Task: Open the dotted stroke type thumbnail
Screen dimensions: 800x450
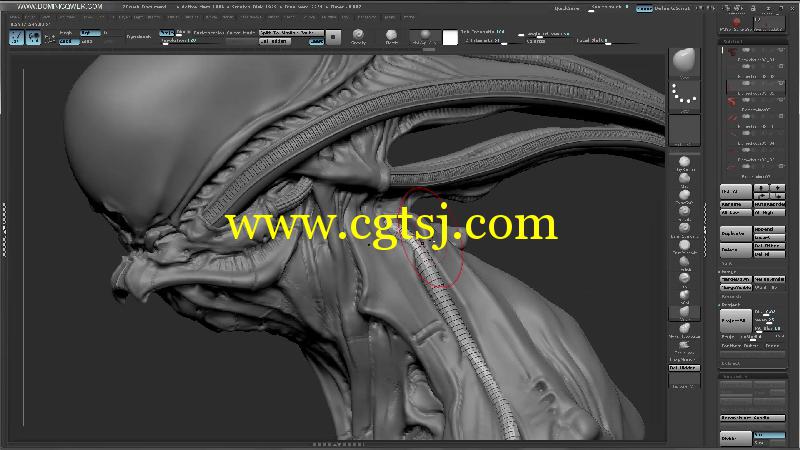Action: 684,96
